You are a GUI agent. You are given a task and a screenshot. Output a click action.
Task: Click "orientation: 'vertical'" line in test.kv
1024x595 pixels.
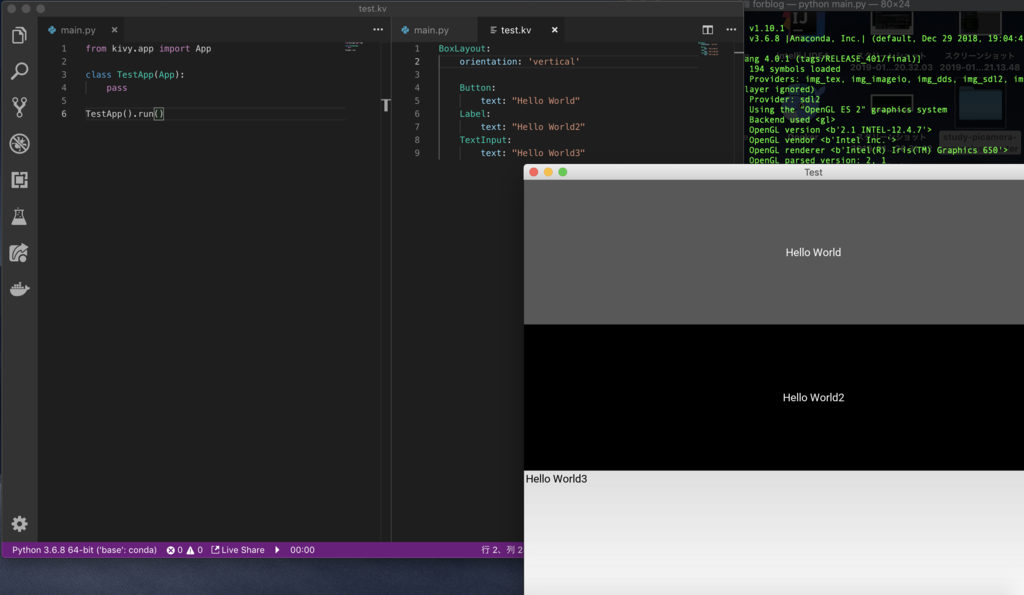click(x=519, y=61)
